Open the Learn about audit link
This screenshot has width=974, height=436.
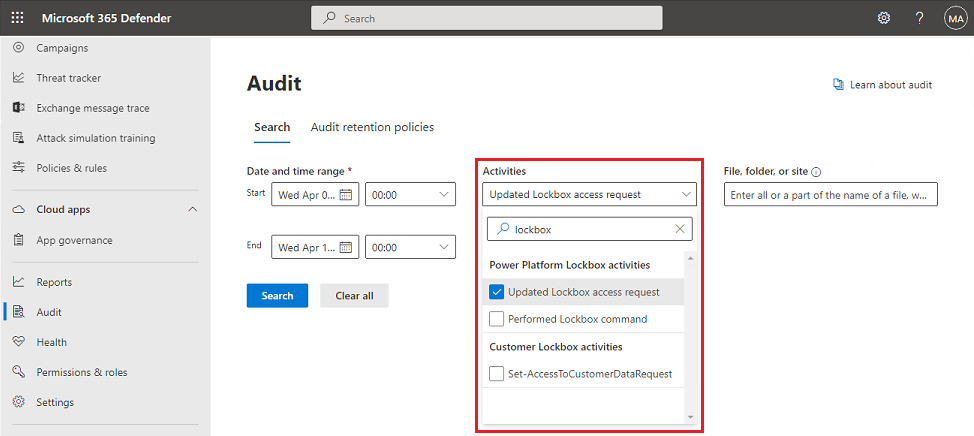point(883,85)
